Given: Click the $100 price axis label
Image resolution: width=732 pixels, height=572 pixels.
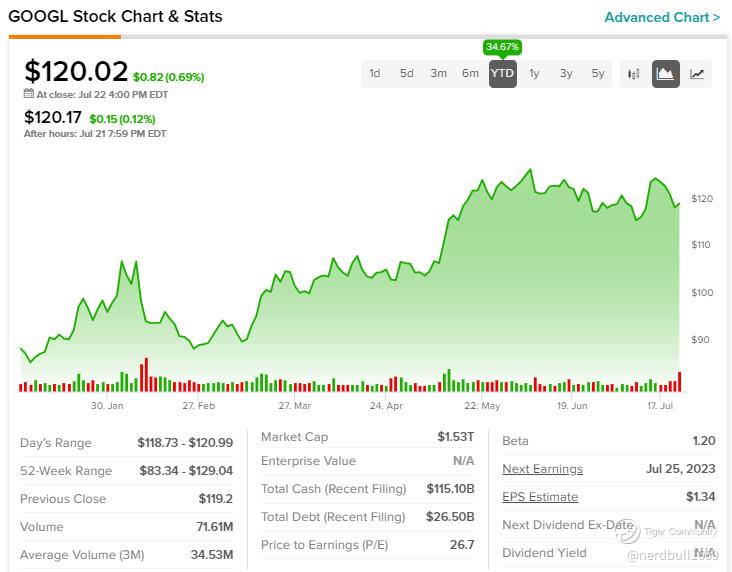Looking at the screenshot, I should click(702, 293).
